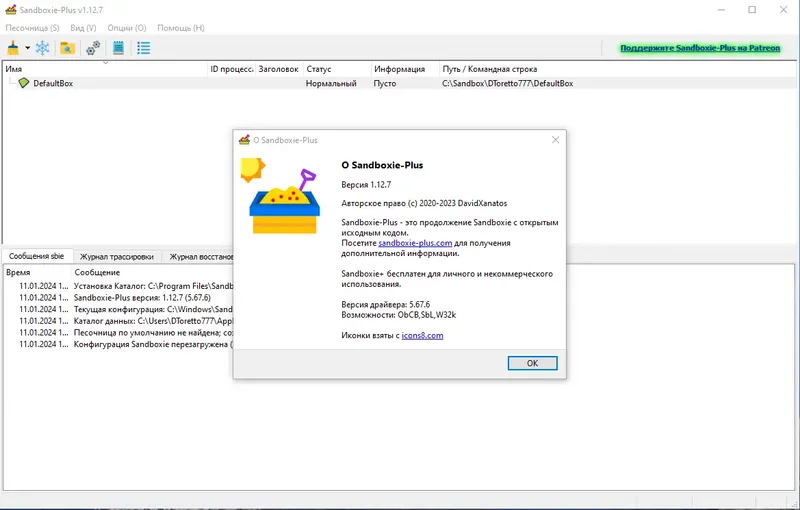Click the sandbox logo image in the About dialog
800x510 pixels.
[280, 196]
